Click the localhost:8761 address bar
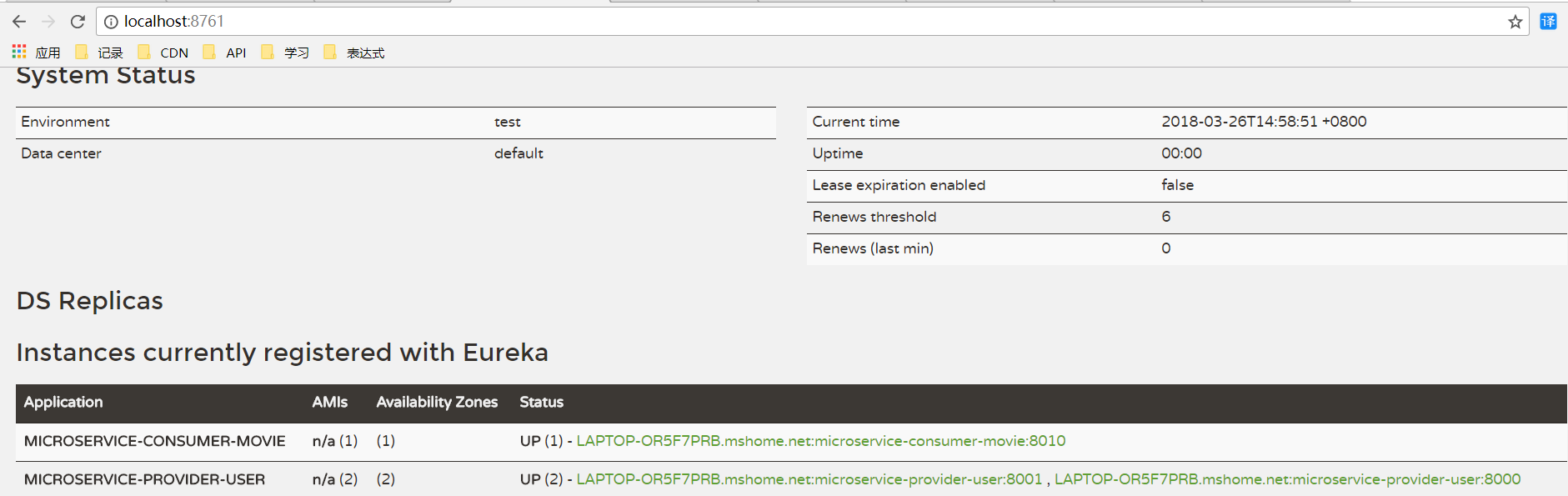The width and height of the screenshot is (1568, 496). [812, 22]
